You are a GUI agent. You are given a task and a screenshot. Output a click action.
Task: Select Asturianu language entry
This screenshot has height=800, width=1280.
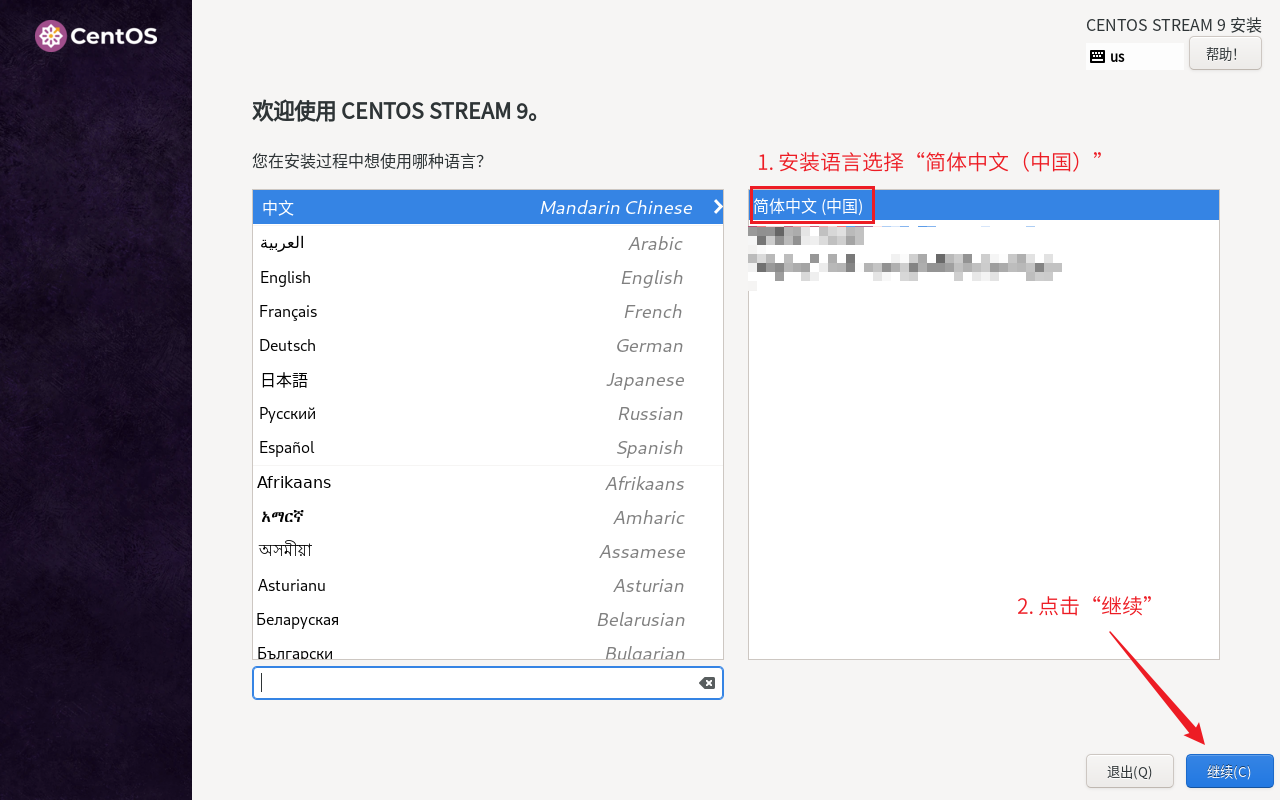(487, 585)
